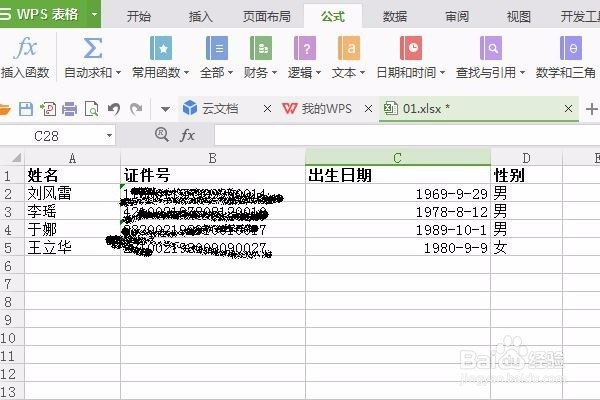Open the 财务 functions book icon

coord(261,48)
